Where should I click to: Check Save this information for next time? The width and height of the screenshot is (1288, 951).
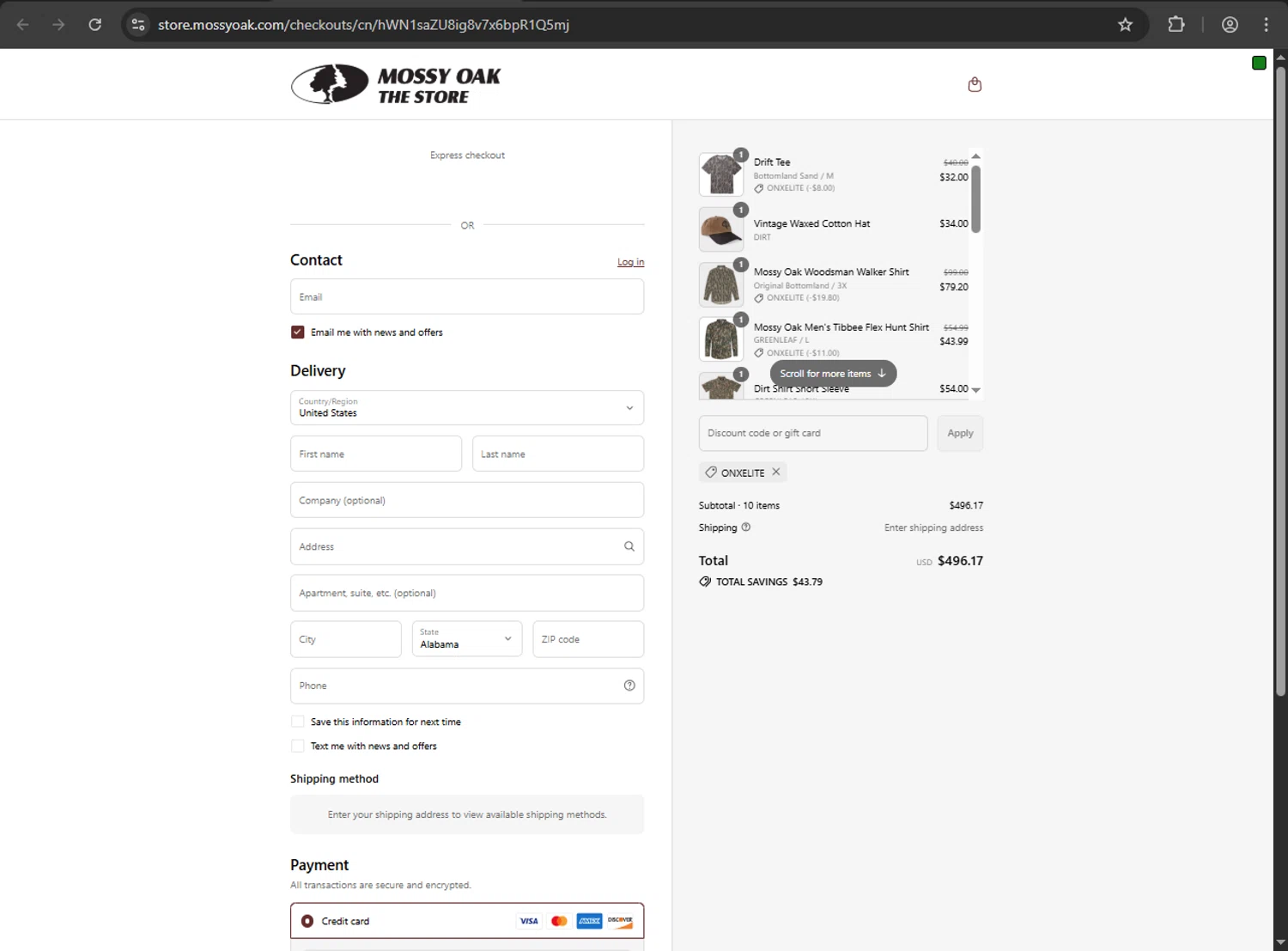pos(298,722)
